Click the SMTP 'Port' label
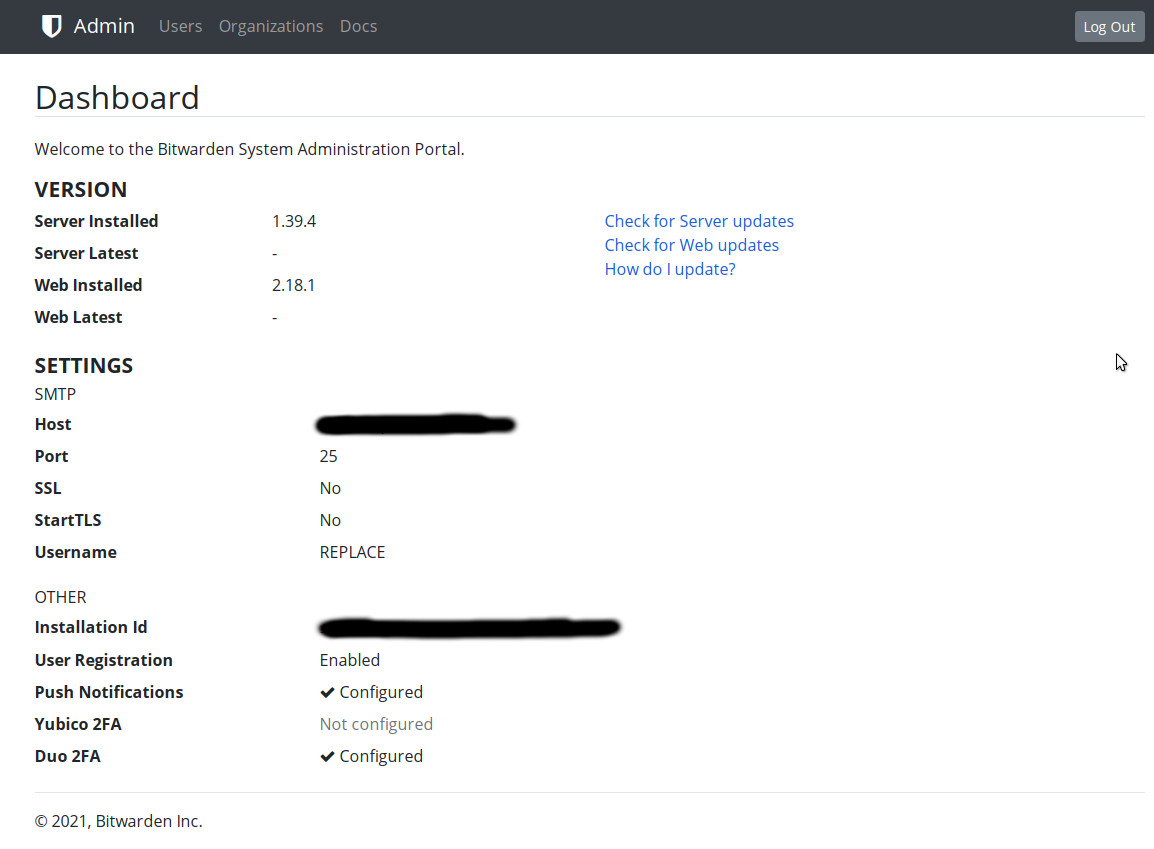 pyautogui.click(x=52, y=456)
